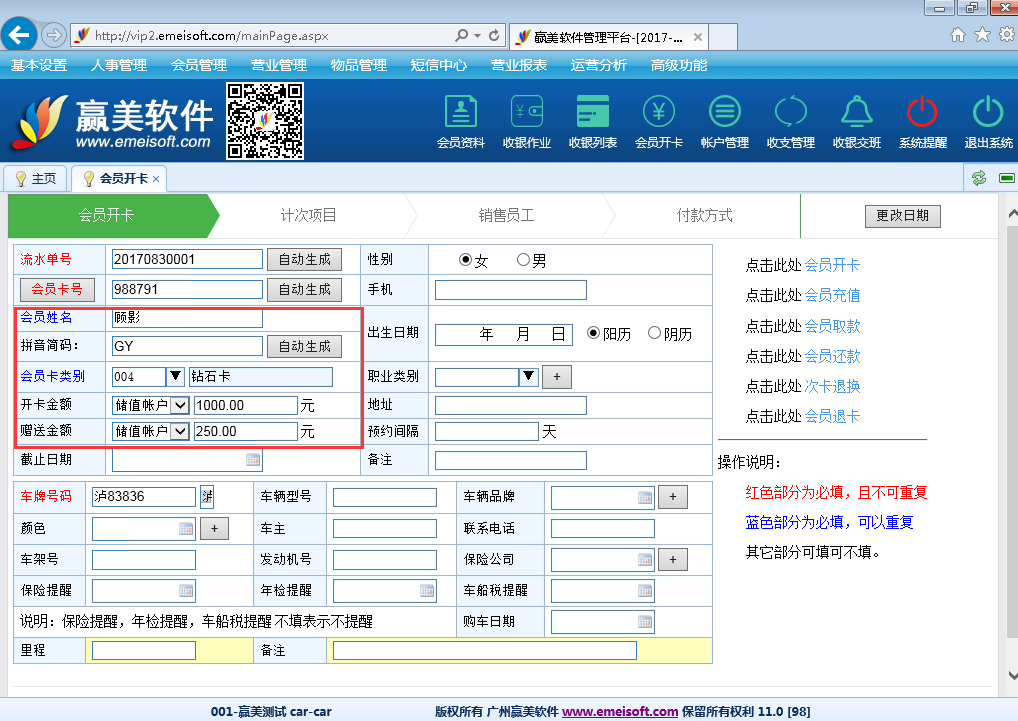Click the 收银交班 bell icon
The width and height of the screenshot is (1018, 721).
point(856,120)
